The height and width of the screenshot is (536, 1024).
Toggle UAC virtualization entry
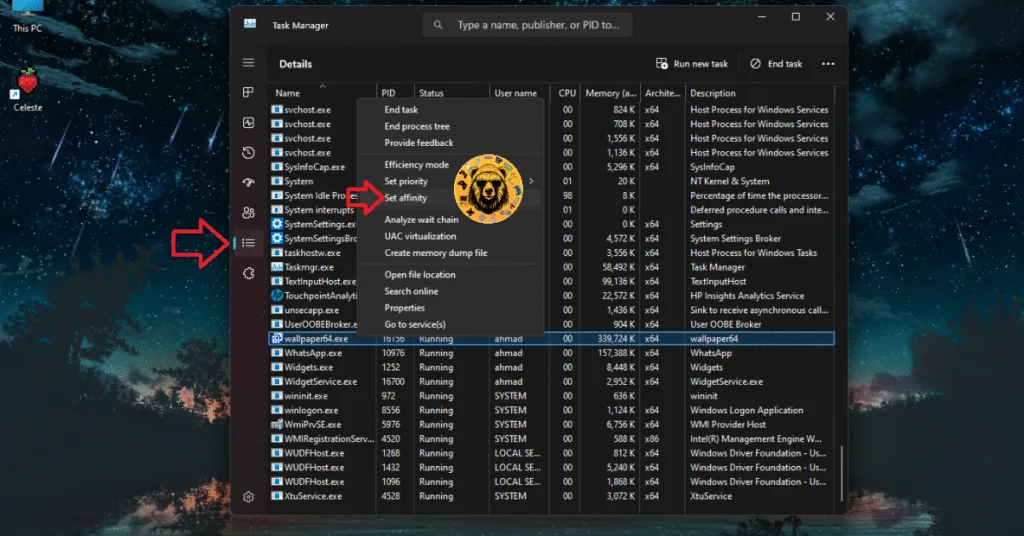[420, 236]
